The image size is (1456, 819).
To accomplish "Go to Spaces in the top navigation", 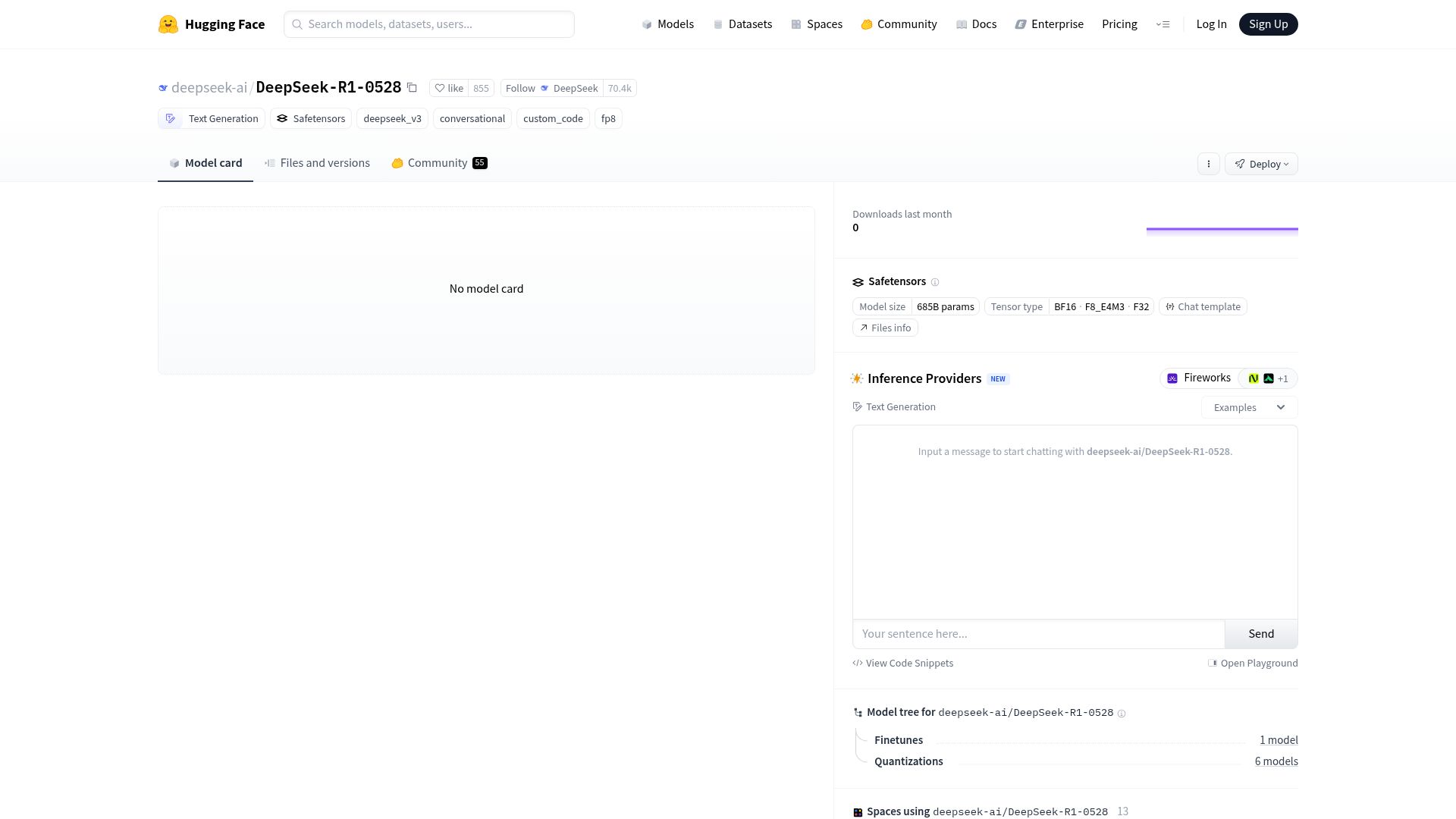I will (817, 24).
